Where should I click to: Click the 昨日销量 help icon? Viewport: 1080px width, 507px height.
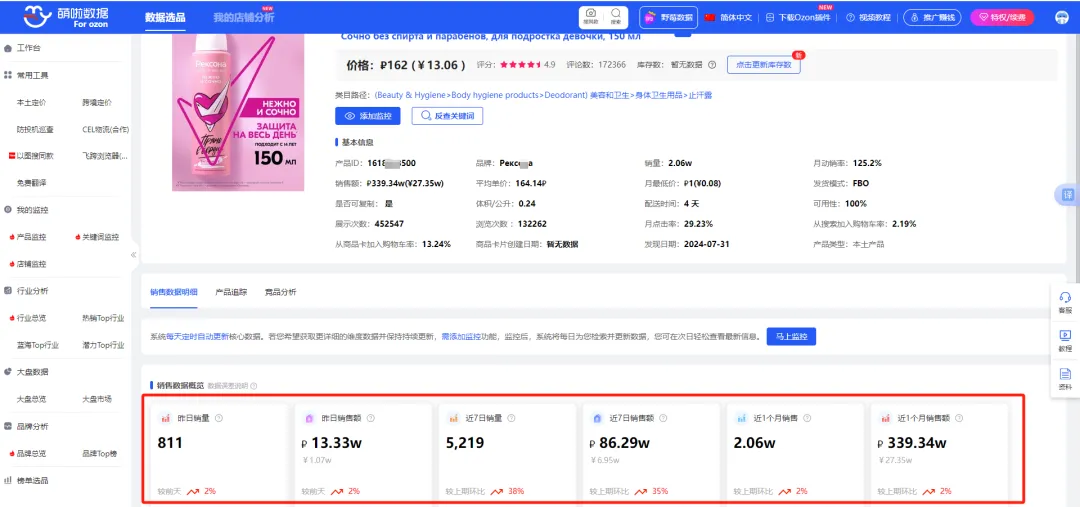click(x=219, y=418)
